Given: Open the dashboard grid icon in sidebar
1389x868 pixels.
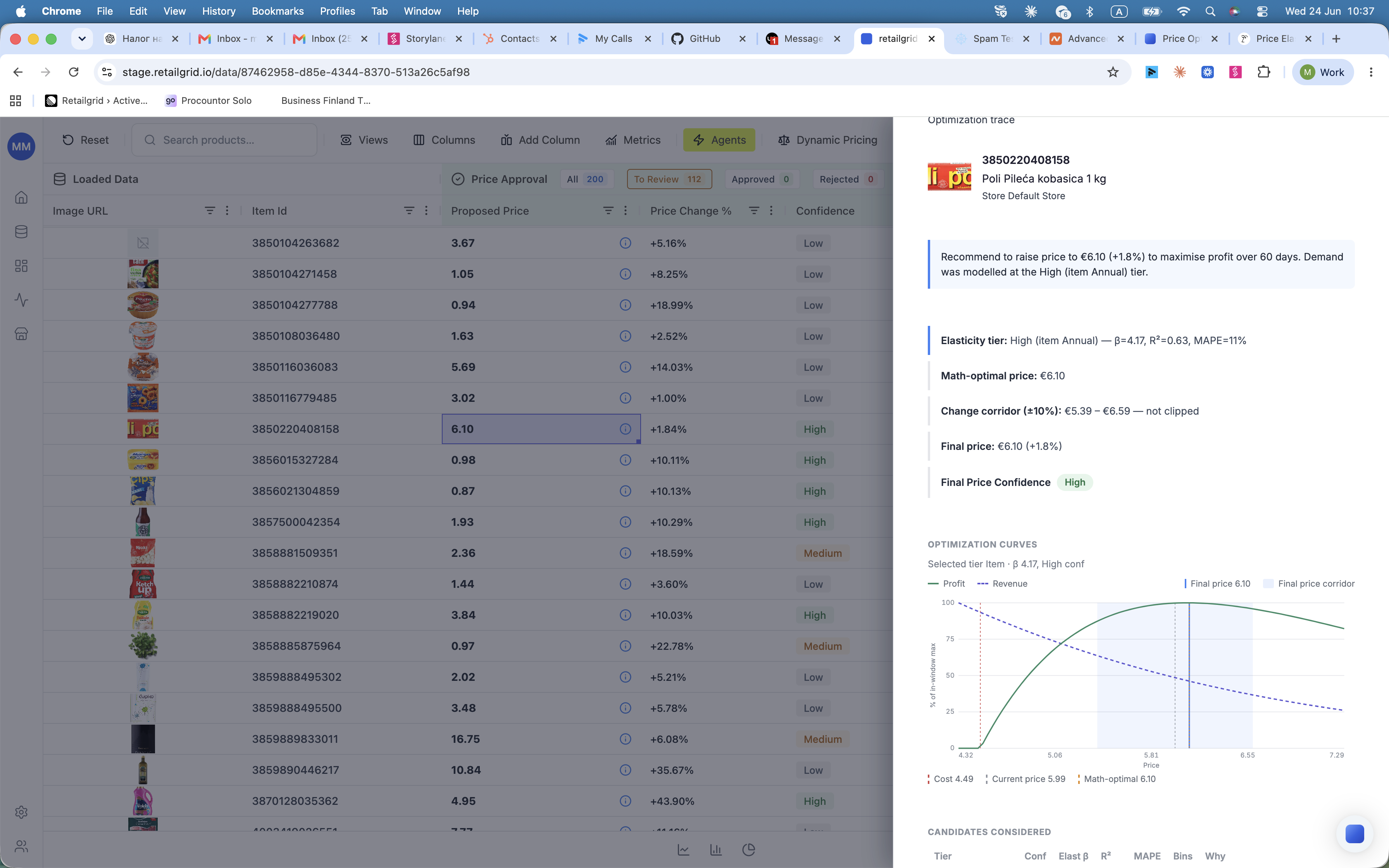Looking at the screenshot, I should [21, 266].
